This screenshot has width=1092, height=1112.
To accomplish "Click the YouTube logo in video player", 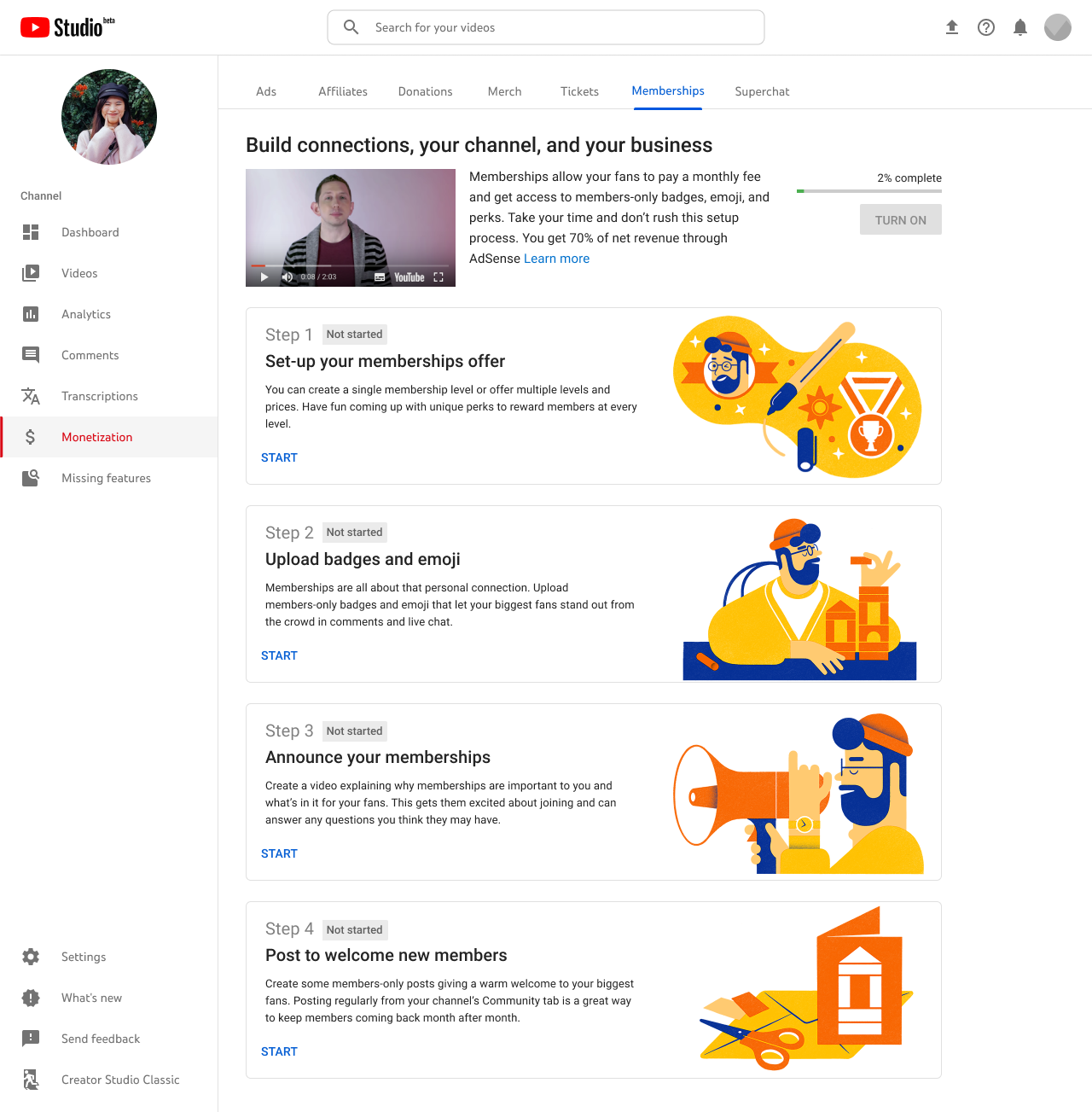I will click(409, 277).
